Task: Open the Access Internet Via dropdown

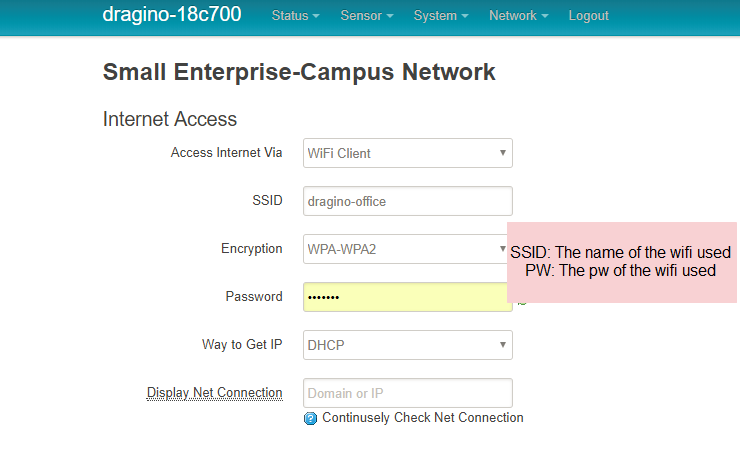Action: [x=408, y=153]
